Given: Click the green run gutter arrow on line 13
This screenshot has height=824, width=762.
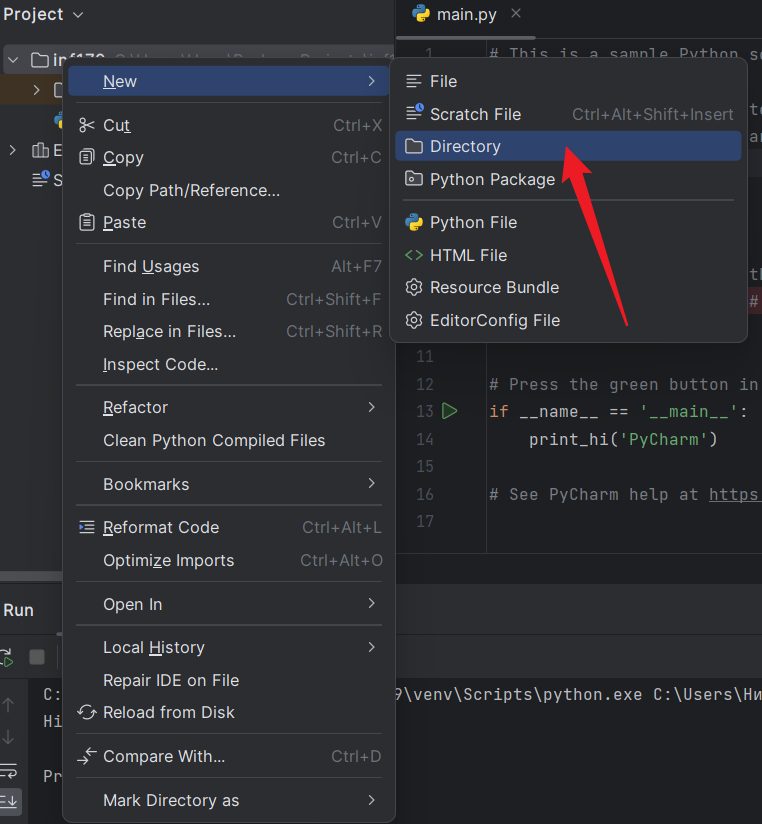Looking at the screenshot, I should pyautogui.click(x=449, y=411).
